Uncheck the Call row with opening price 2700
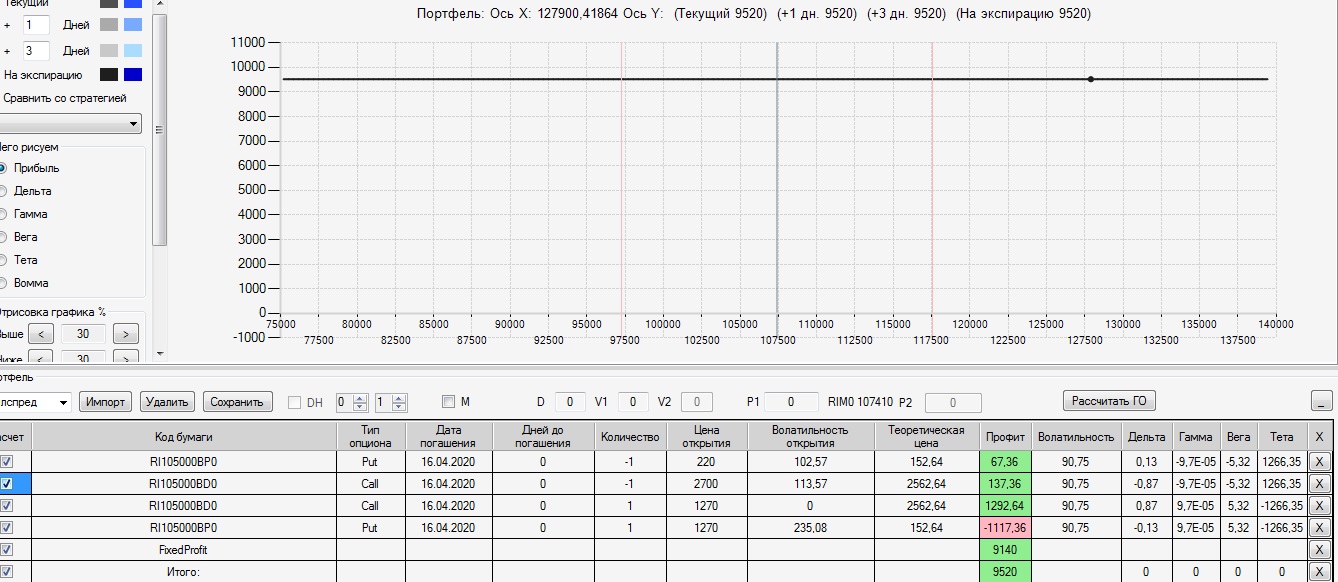 (8, 483)
